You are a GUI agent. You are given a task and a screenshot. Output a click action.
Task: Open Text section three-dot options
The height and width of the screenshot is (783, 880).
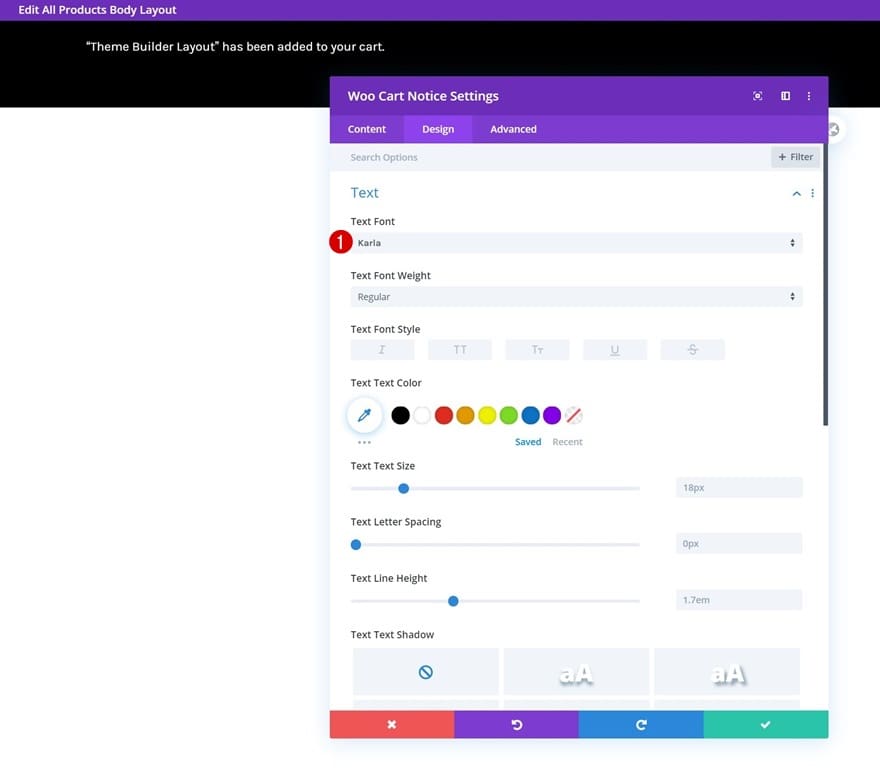pos(812,193)
